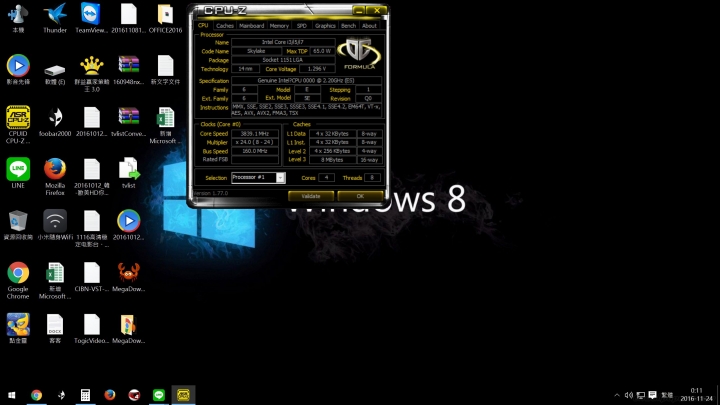Click the Core Voltage value 1.296 V
The width and height of the screenshot is (720, 405).
pos(317,69)
